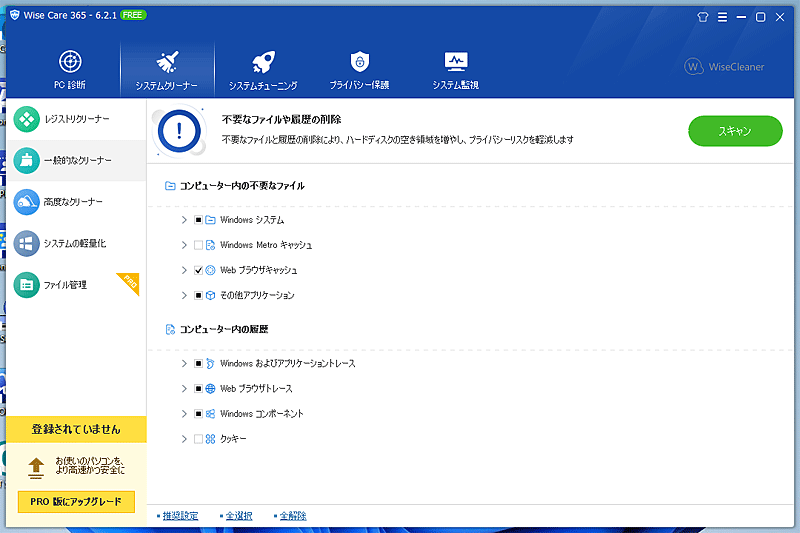Toggle the Windows システム checkbox
The image size is (800, 533).
[198, 220]
